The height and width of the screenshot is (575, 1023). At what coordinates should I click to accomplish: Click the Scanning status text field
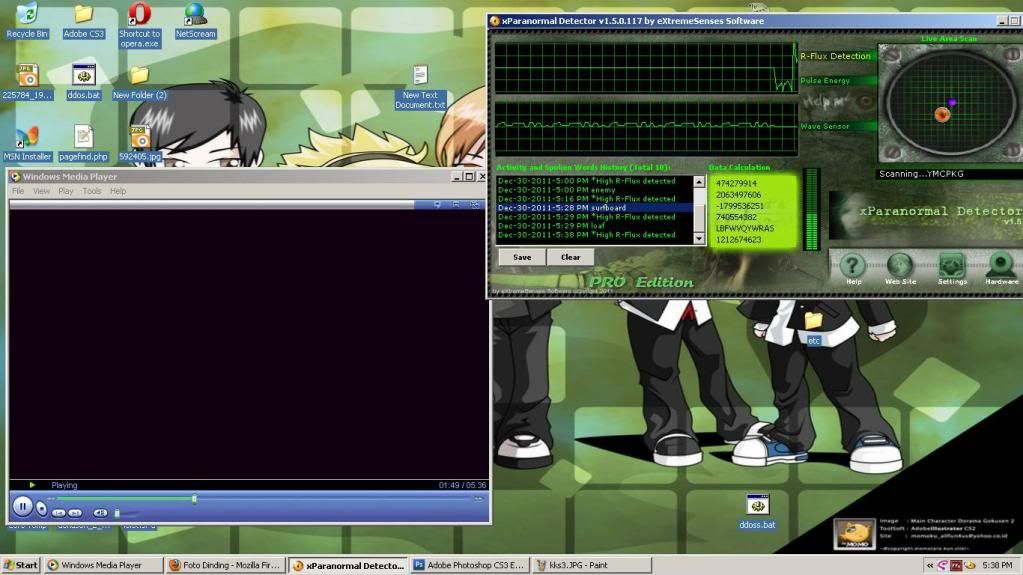pyautogui.click(x=949, y=174)
